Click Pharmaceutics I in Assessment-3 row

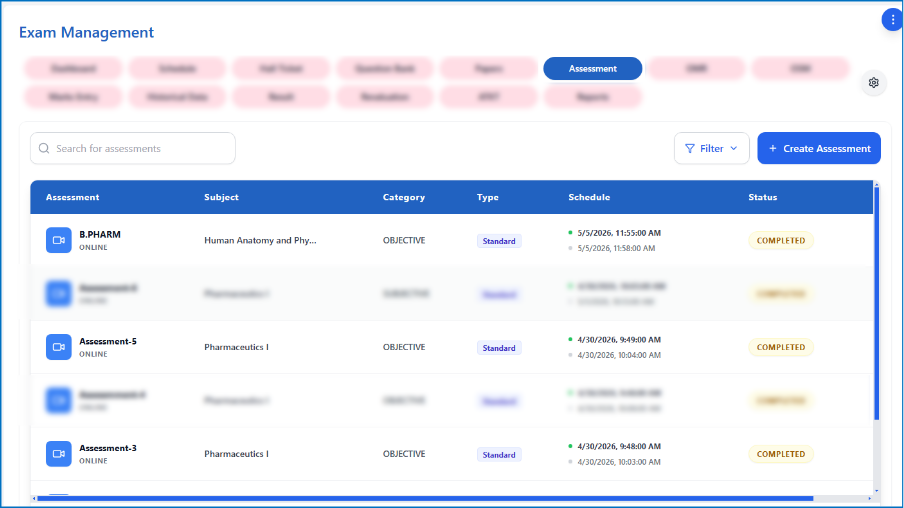click(x=236, y=454)
